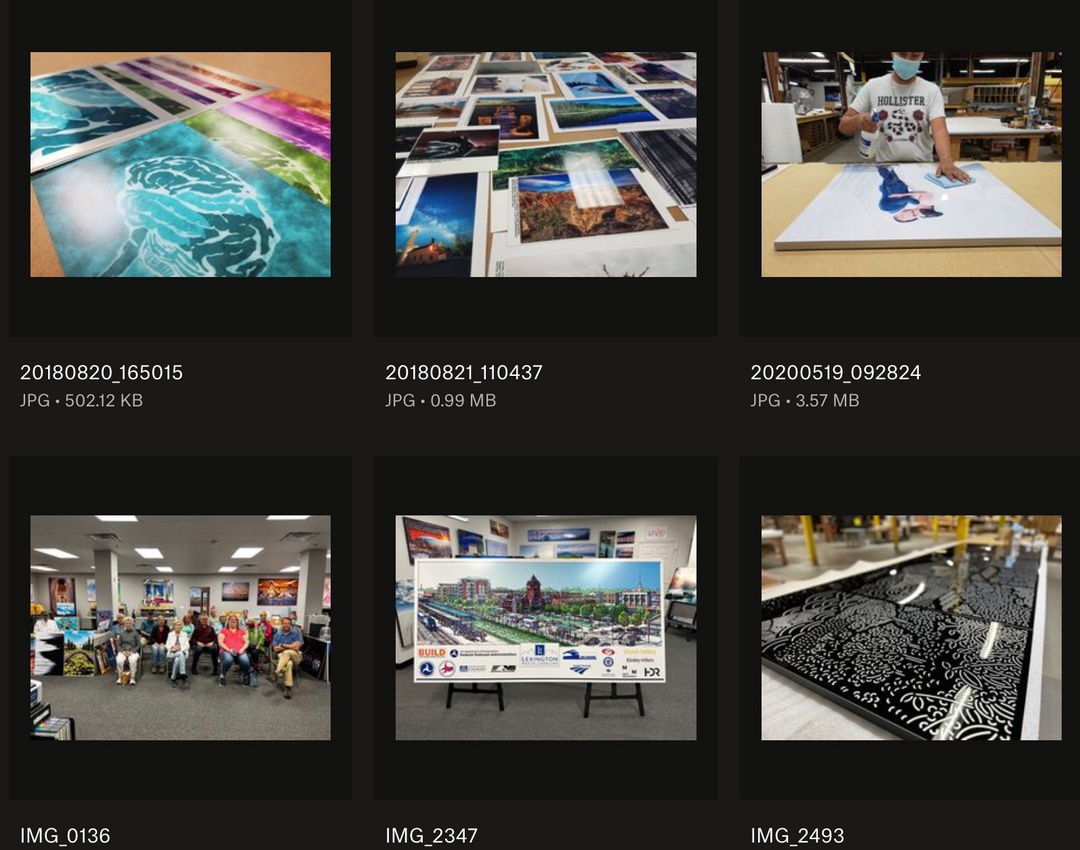Select file name IMG_0136
1080x850 pixels.
click(65, 836)
